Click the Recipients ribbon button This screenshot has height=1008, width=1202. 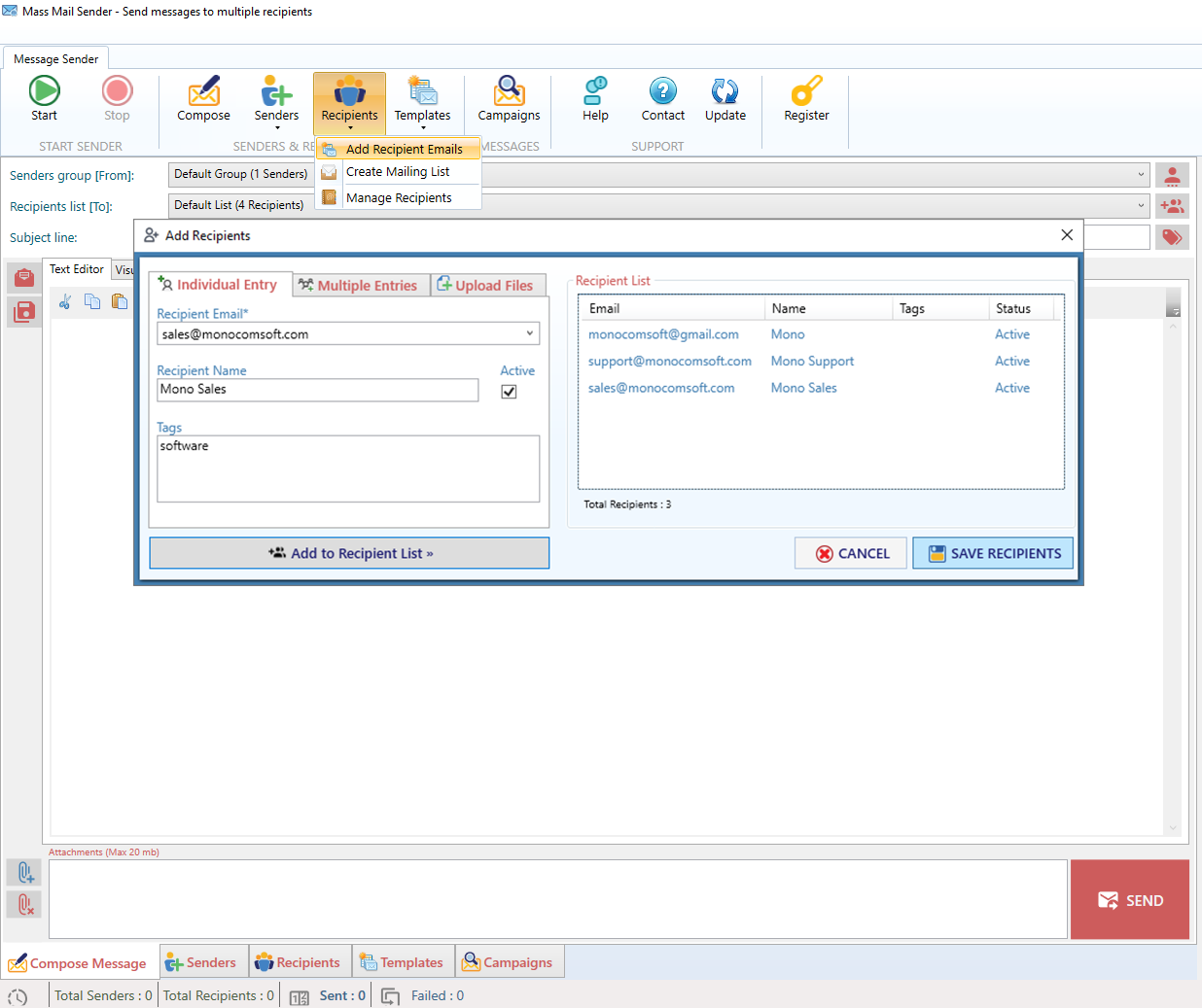(x=349, y=102)
